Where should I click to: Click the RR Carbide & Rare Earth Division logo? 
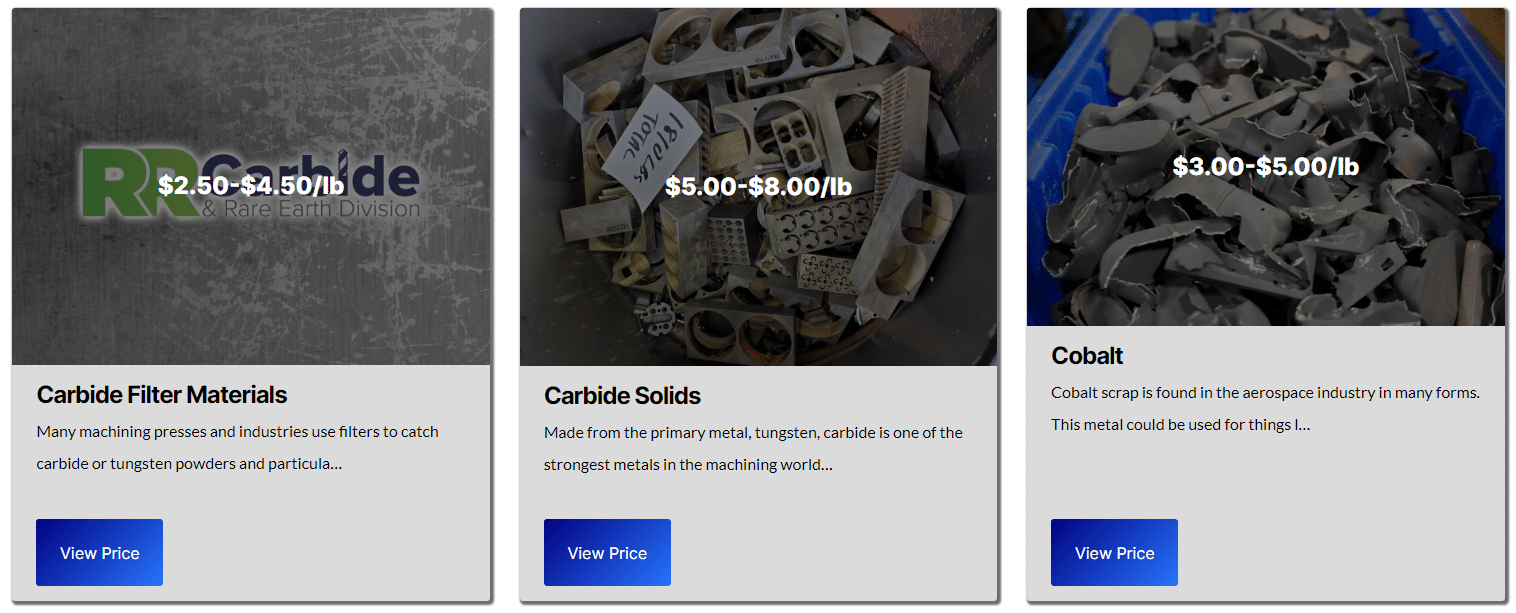click(x=250, y=185)
